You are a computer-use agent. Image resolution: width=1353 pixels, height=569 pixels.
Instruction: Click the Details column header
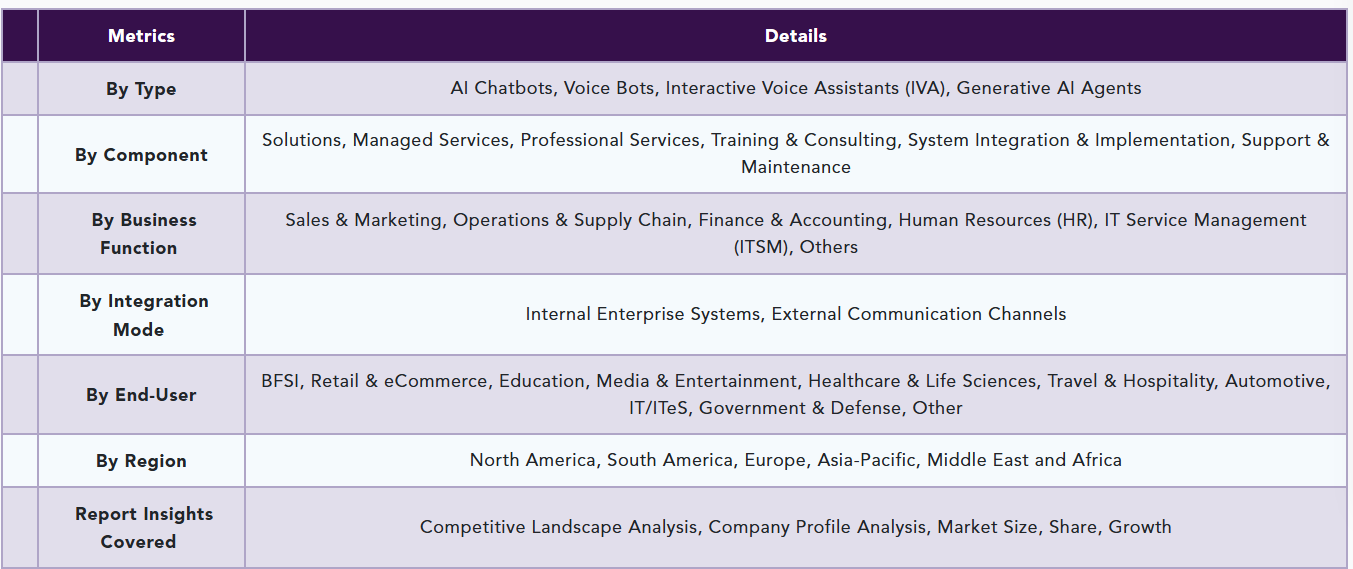click(796, 36)
